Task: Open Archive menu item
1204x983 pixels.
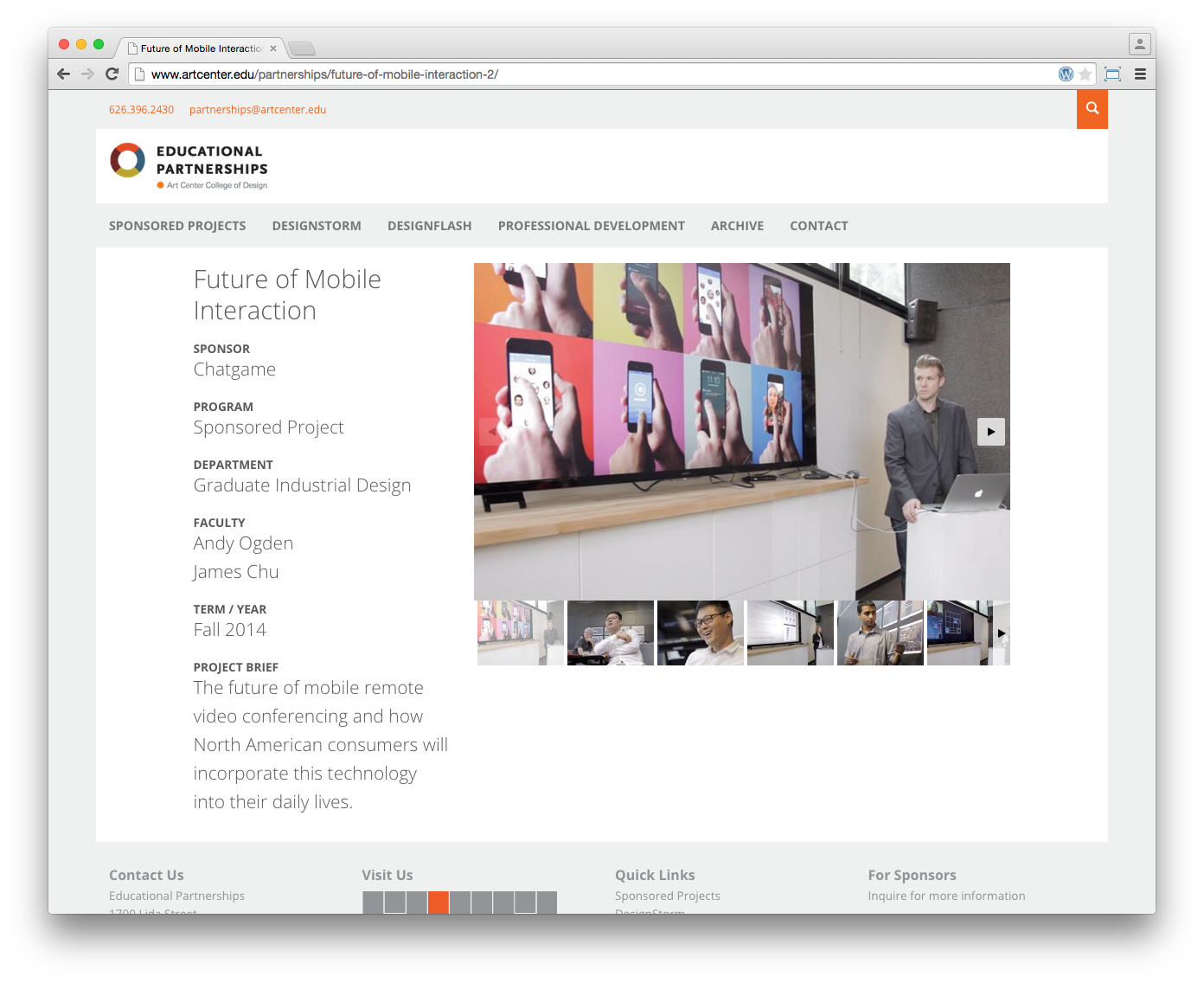Action: click(x=737, y=226)
